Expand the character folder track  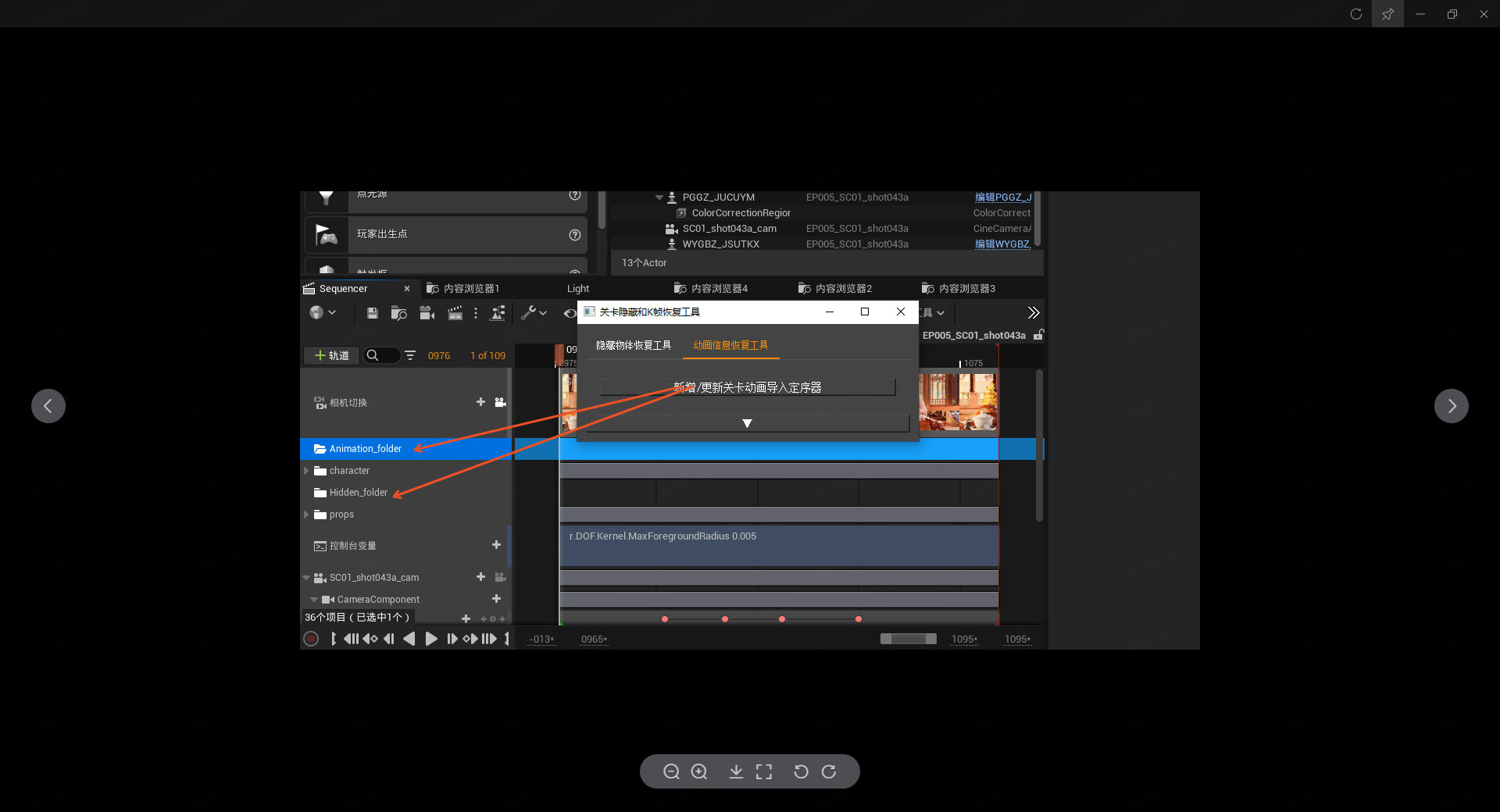[x=306, y=471]
